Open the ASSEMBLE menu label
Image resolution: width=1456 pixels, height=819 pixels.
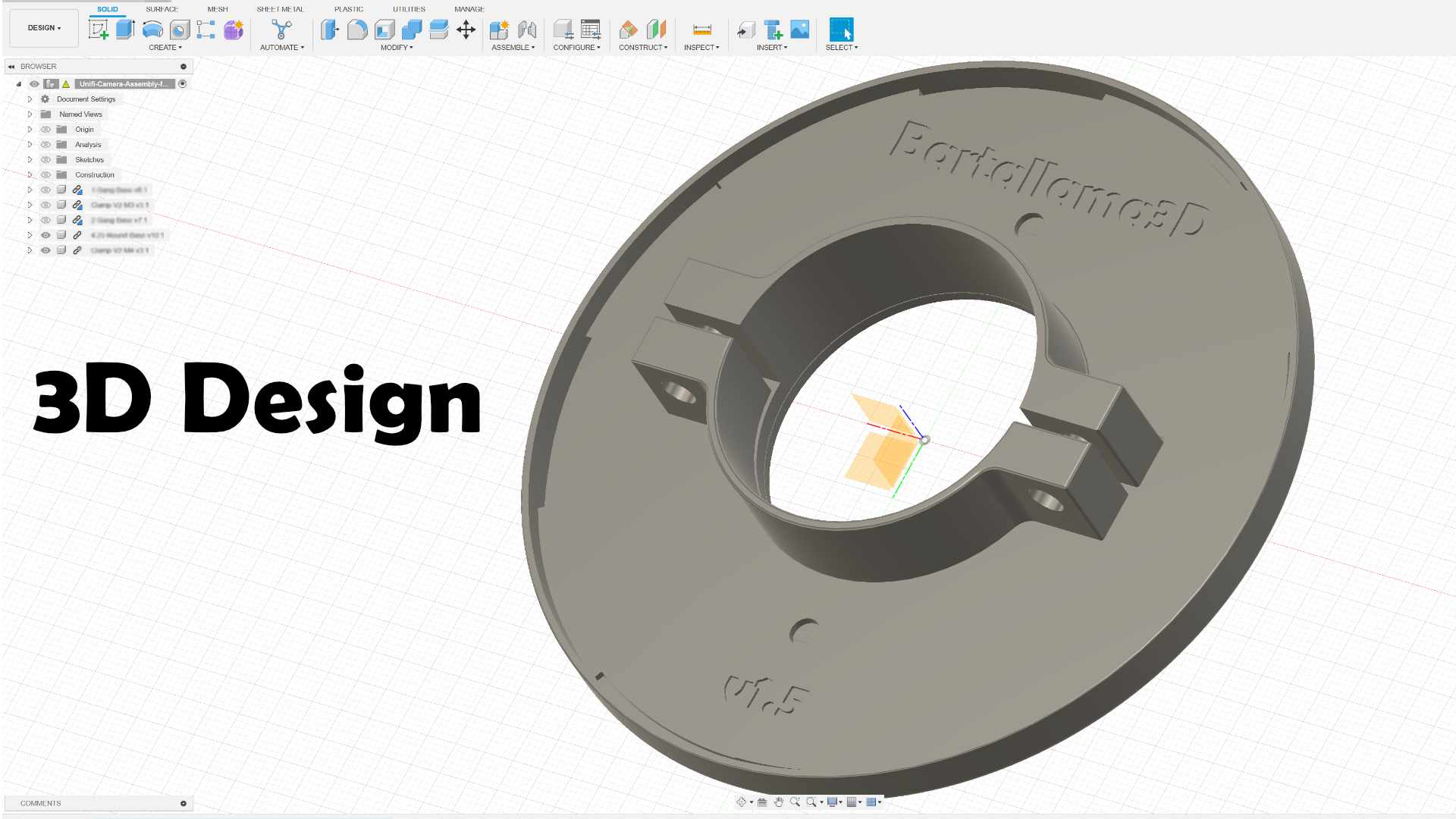pyautogui.click(x=513, y=47)
